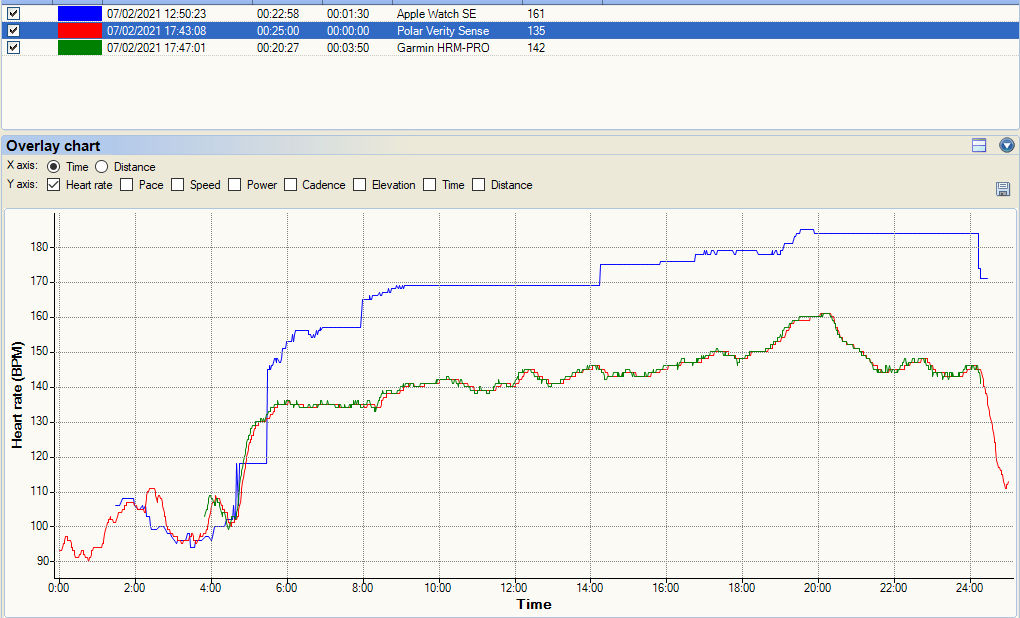The image size is (1020, 618).
Task: Click the Time axis title below the chart
Action: point(534,604)
